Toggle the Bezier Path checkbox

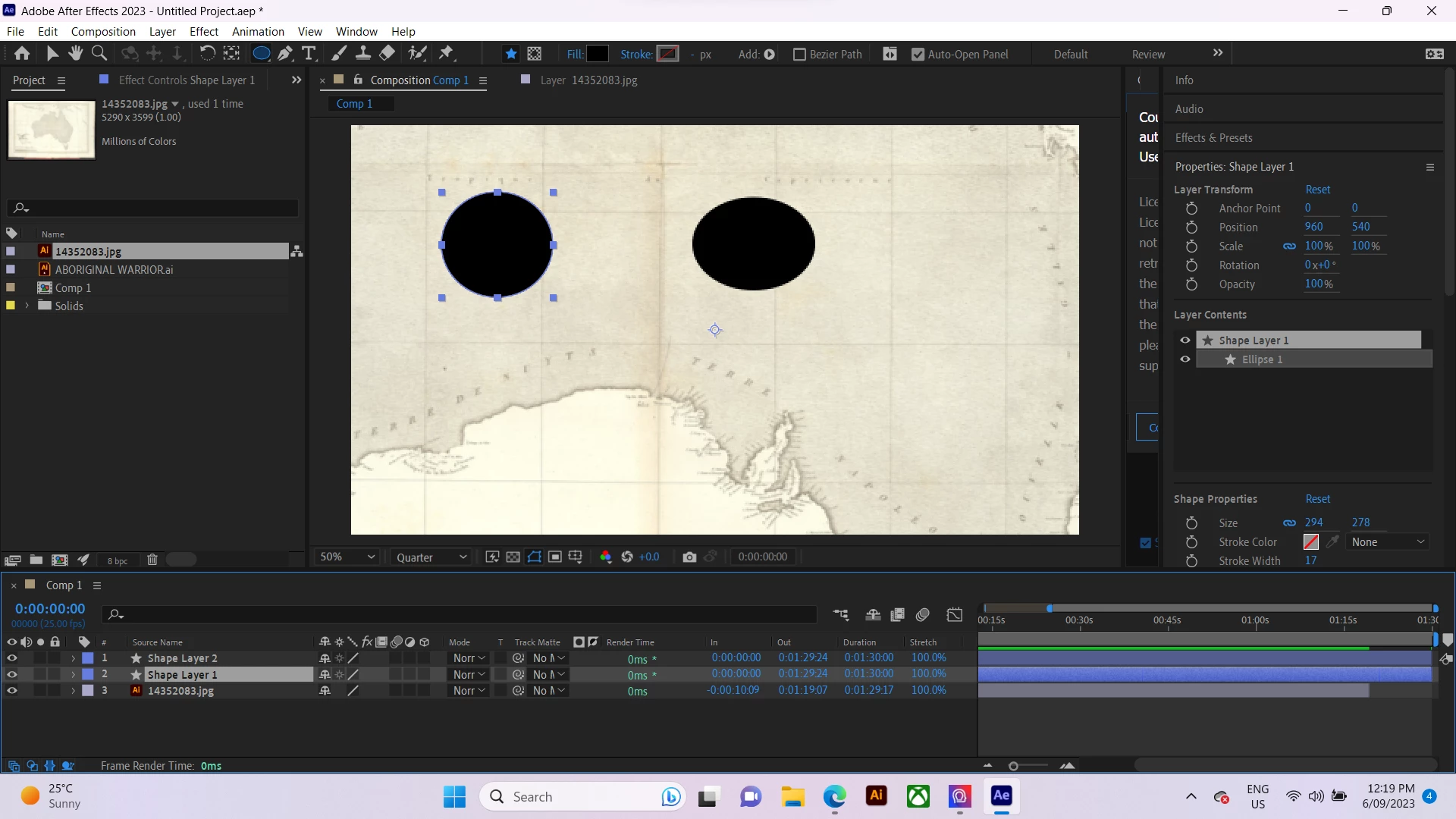pyautogui.click(x=799, y=55)
